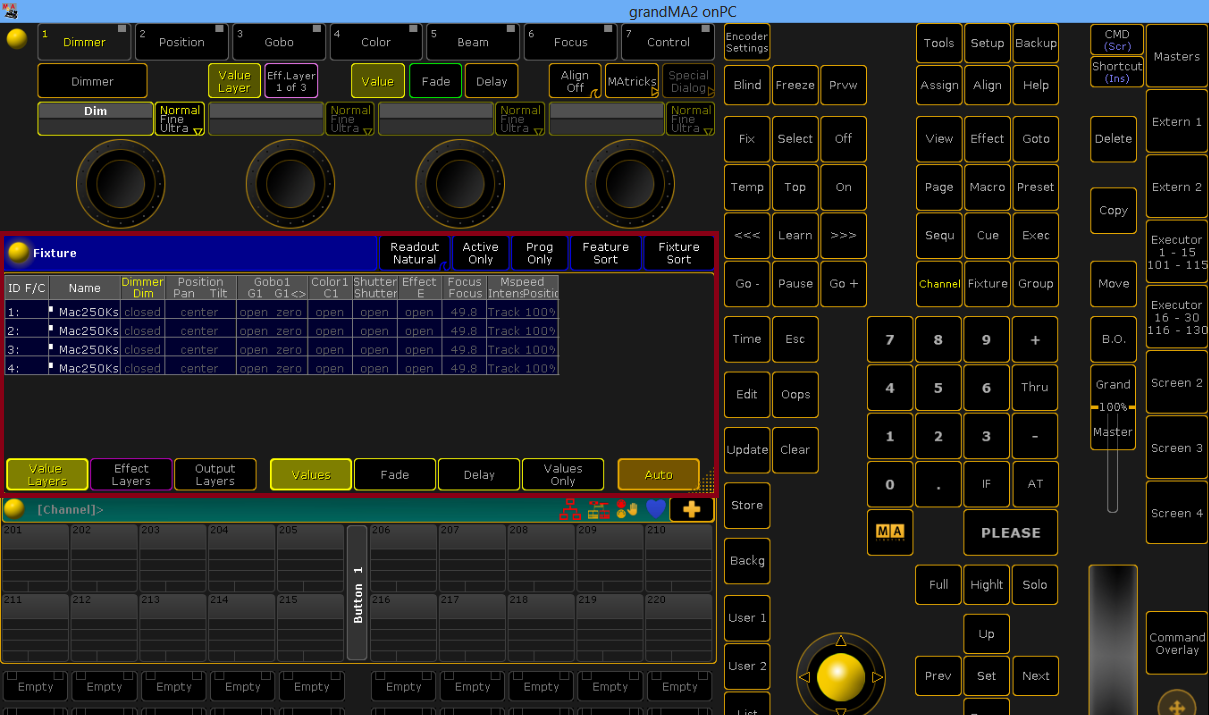The height and width of the screenshot is (715, 1209).
Task: Toggle Feature Sort in the Fixture sheet
Action: (x=606, y=253)
